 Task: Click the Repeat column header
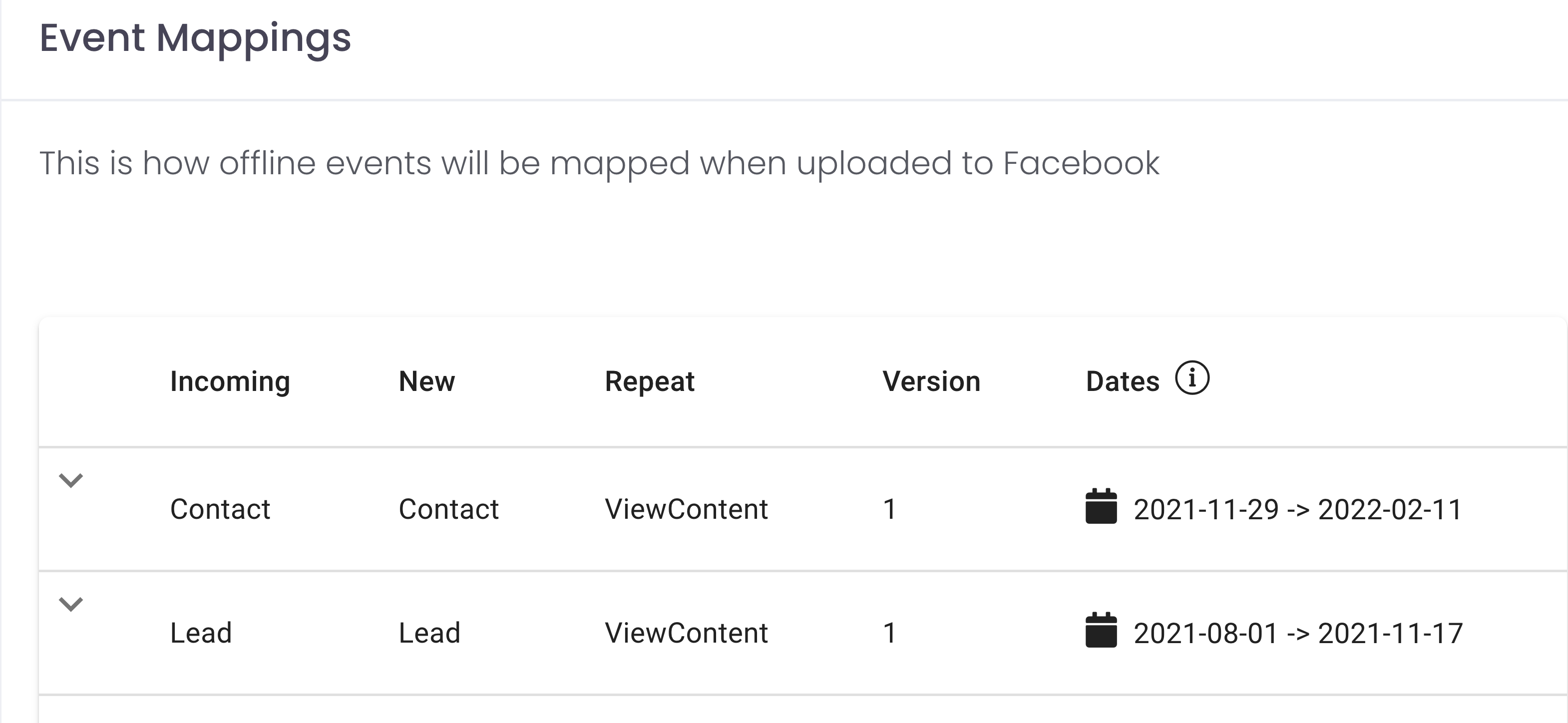[x=650, y=381]
